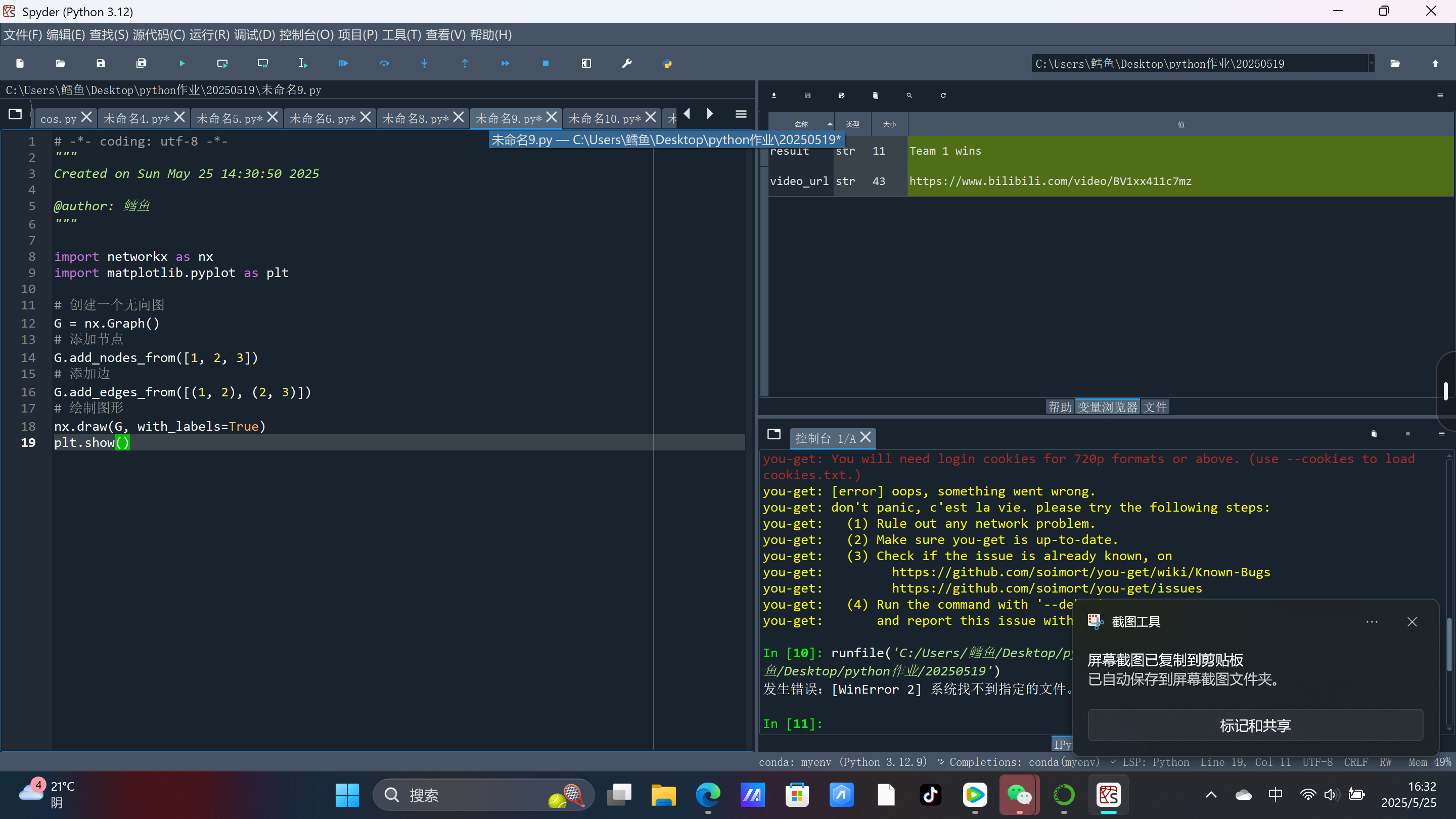Open Preferences via the wrench icon
The width and height of the screenshot is (1456, 819).
(x=627, y=63)
